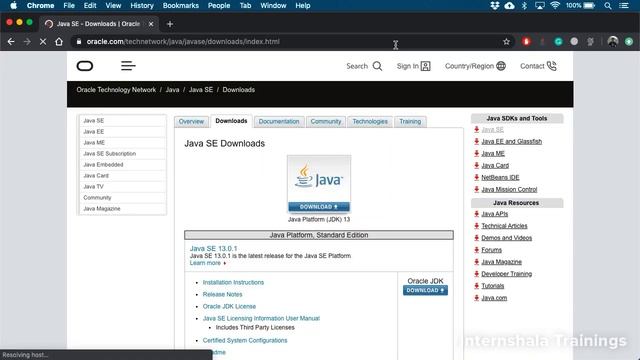
Task: Open the Tutorials link
Action: coord(493,286)
